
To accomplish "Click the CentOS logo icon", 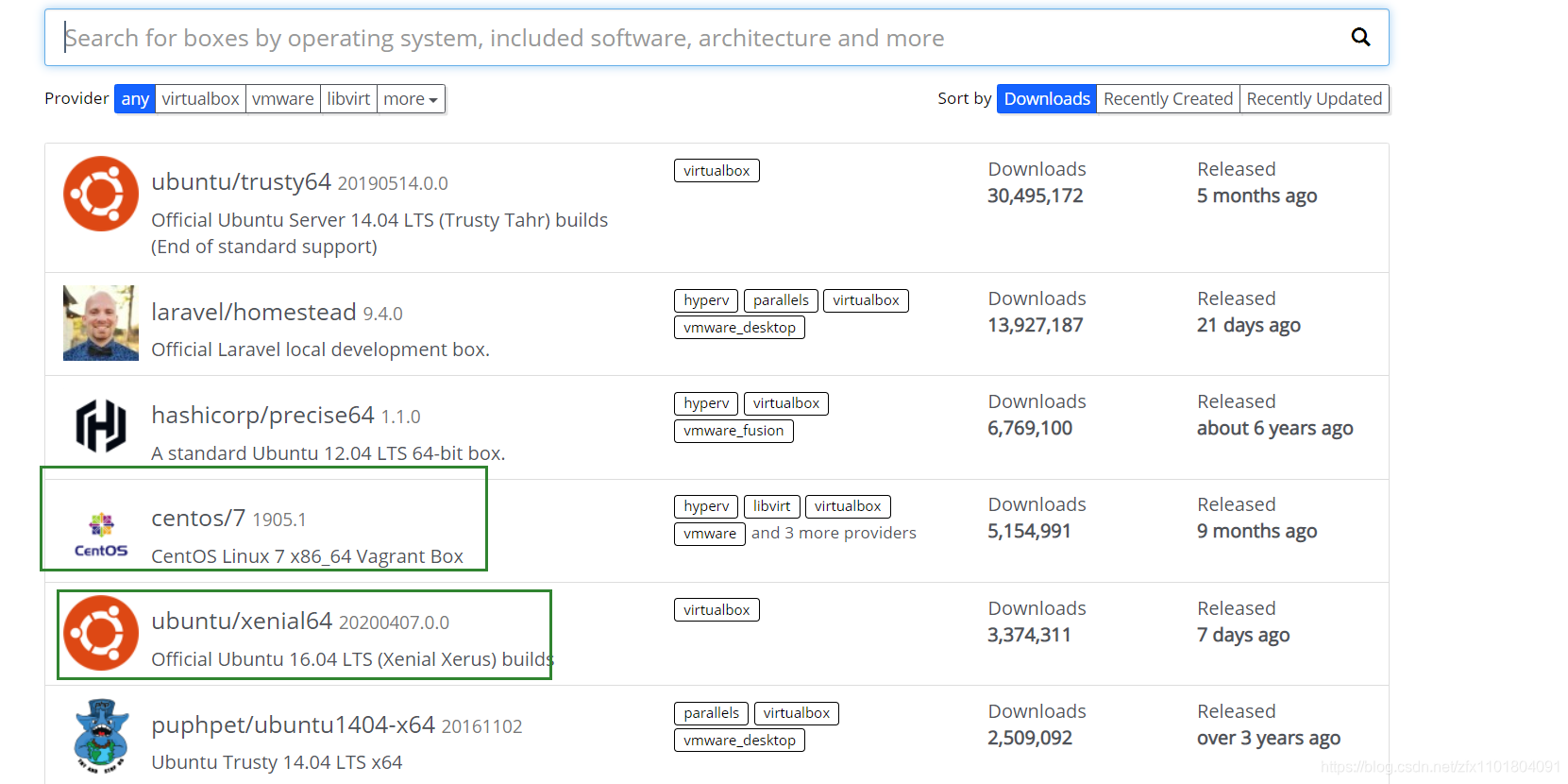I will click(101, 535).
